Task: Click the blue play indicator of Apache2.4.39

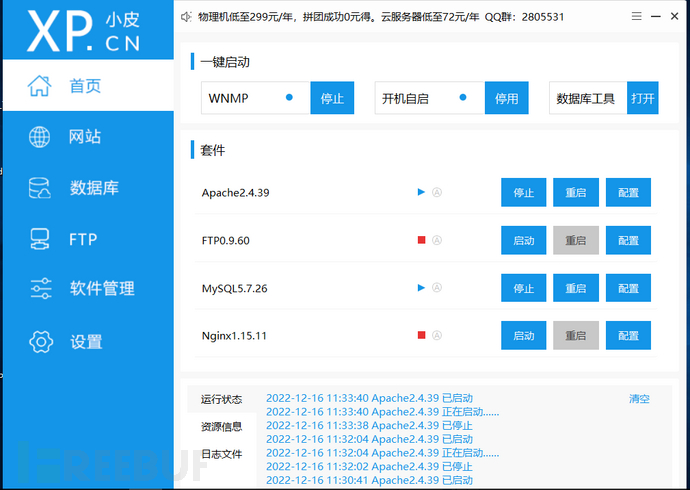Action: click(421, 192)
